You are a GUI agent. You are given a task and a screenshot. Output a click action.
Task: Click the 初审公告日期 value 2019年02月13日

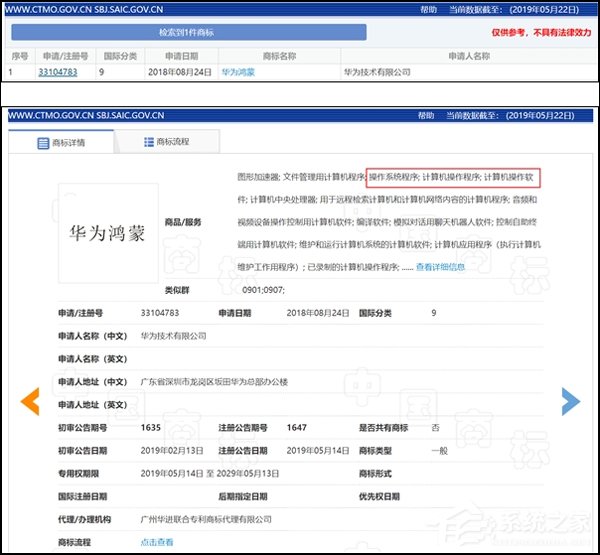(x=172, y=451)
